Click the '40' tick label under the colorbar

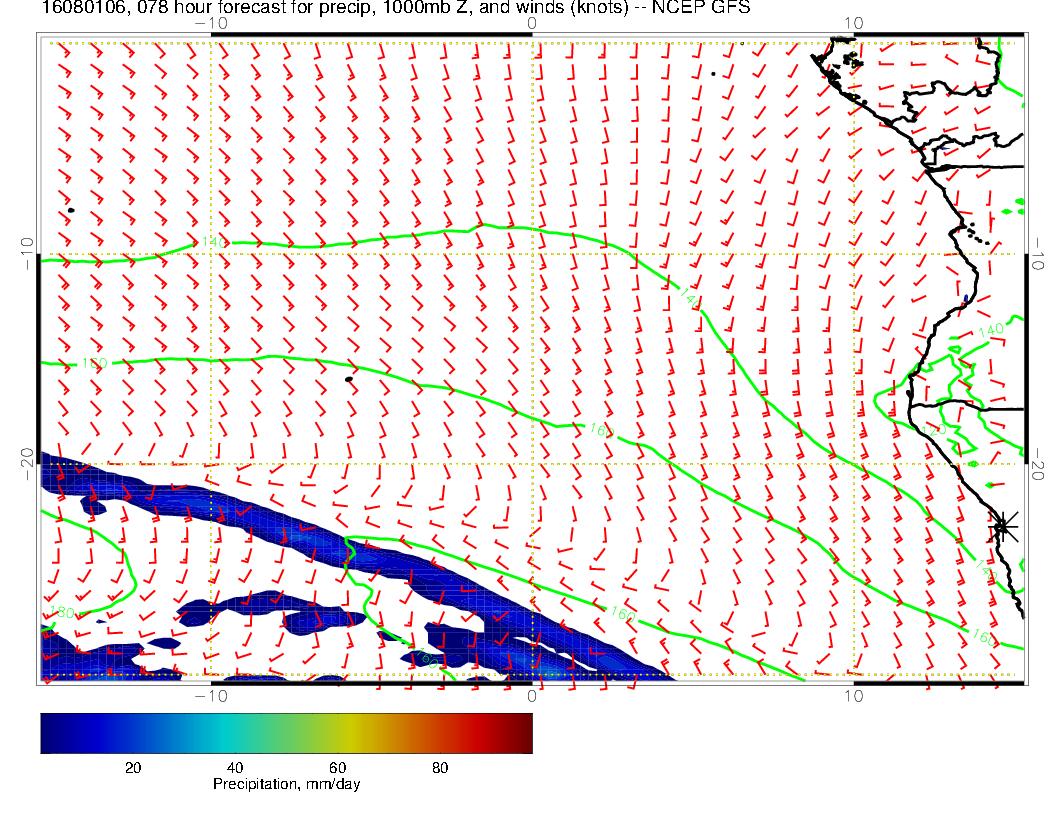click(234, 768)
